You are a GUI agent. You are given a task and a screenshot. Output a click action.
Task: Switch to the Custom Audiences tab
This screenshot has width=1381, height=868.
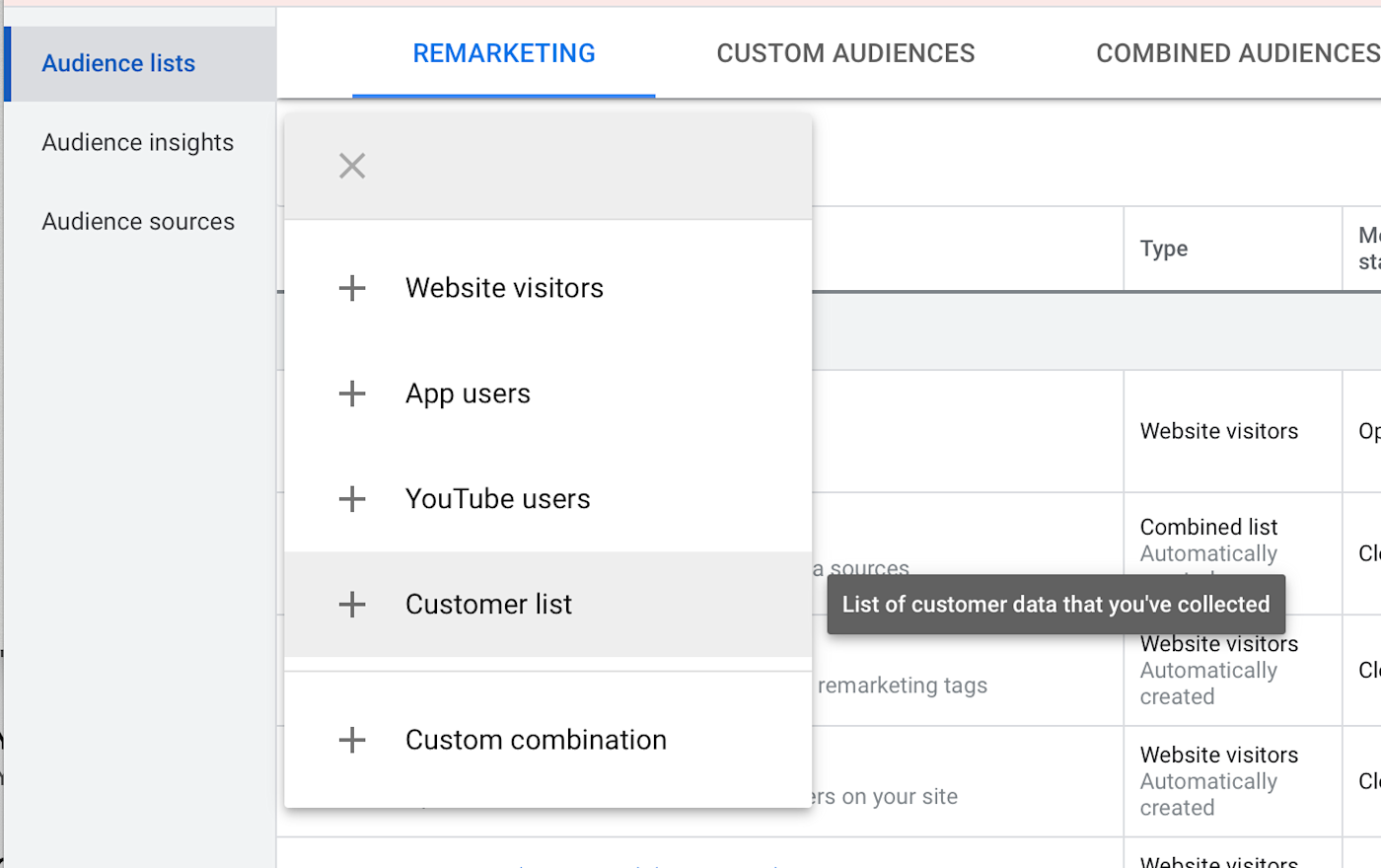845,53
